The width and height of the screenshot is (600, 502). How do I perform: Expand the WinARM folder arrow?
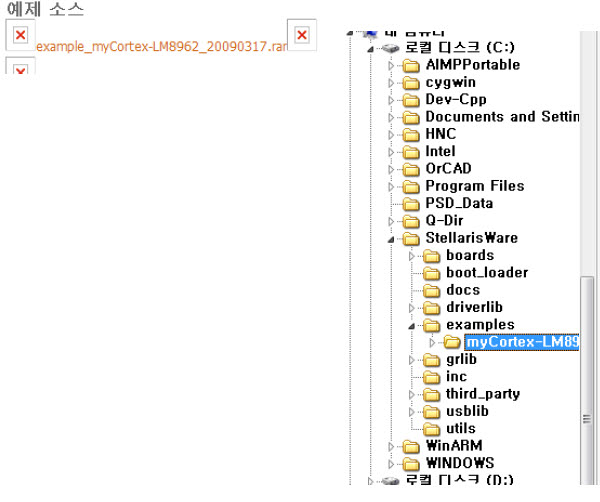(391, 447)
